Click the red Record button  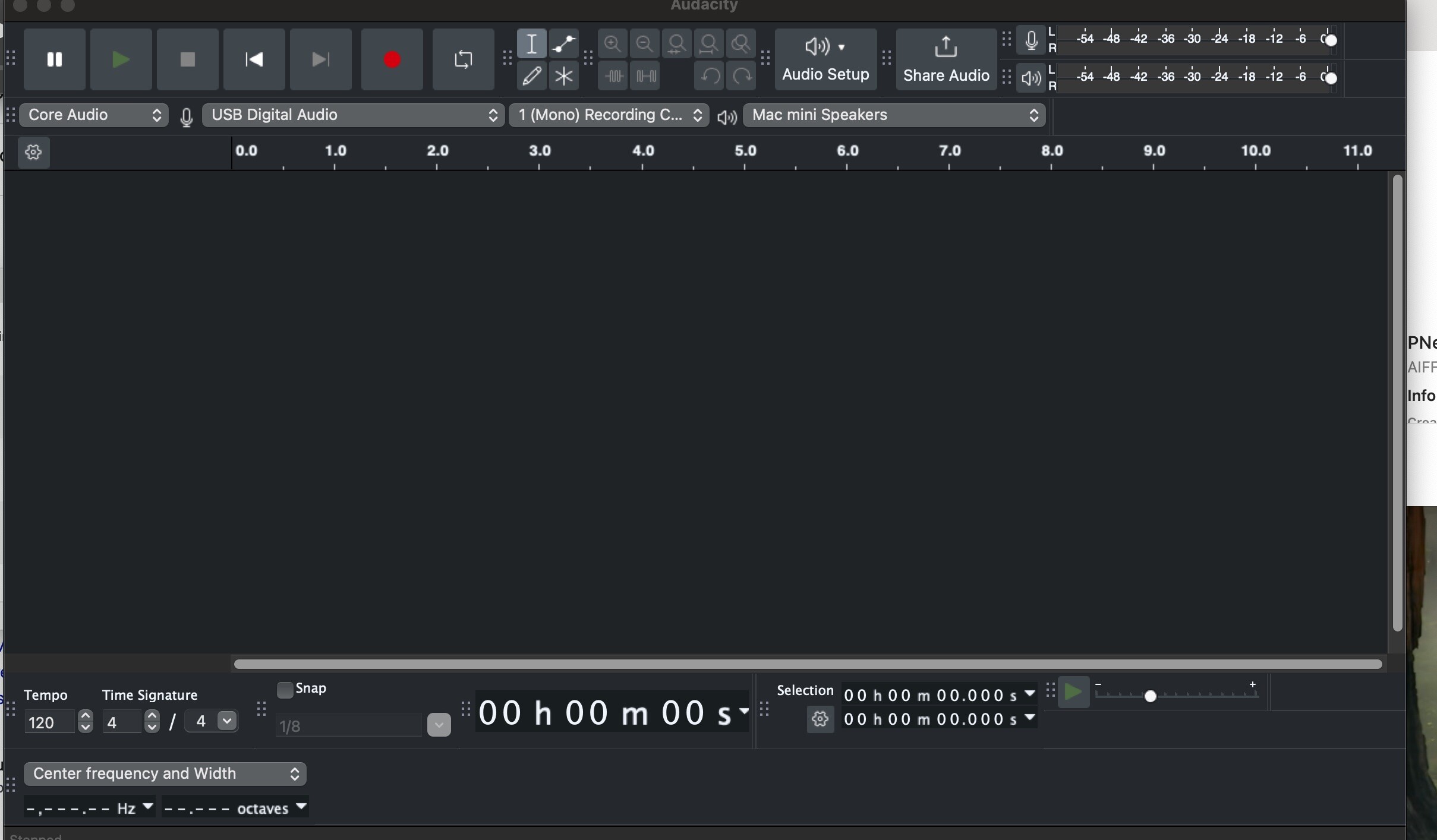(392, 59)
